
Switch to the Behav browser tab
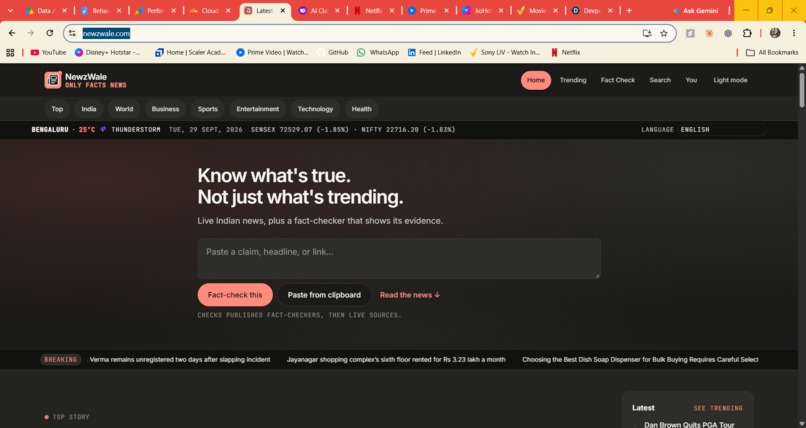[x=101, y=10]
